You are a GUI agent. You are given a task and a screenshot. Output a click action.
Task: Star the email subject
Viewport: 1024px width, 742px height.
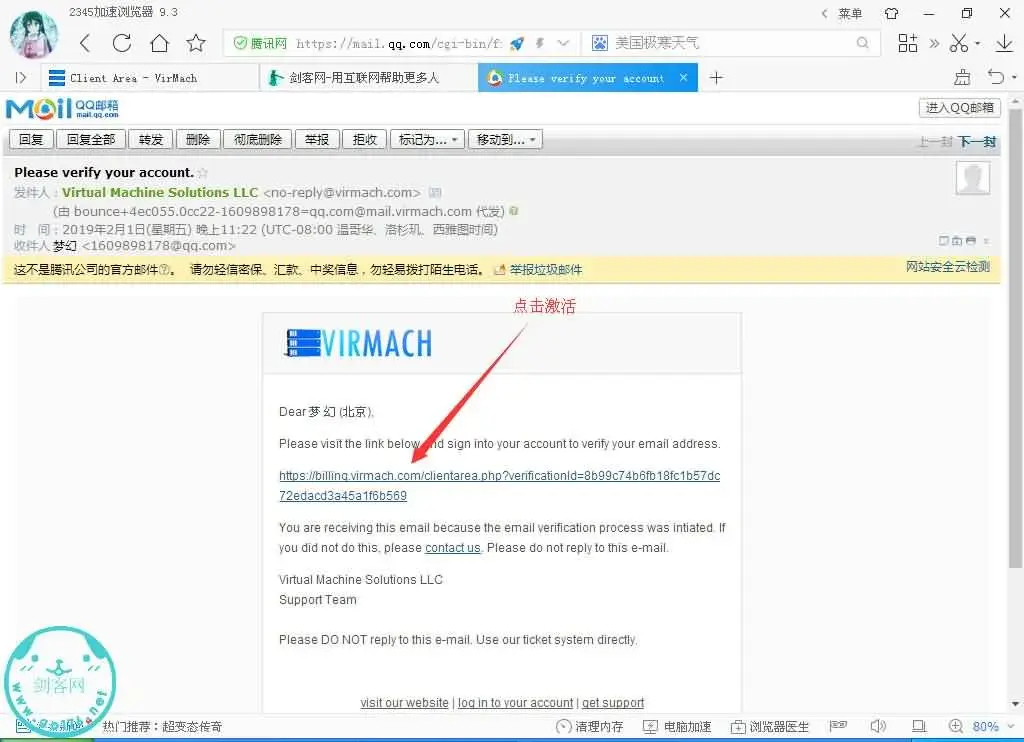click(x=203, y=172)
